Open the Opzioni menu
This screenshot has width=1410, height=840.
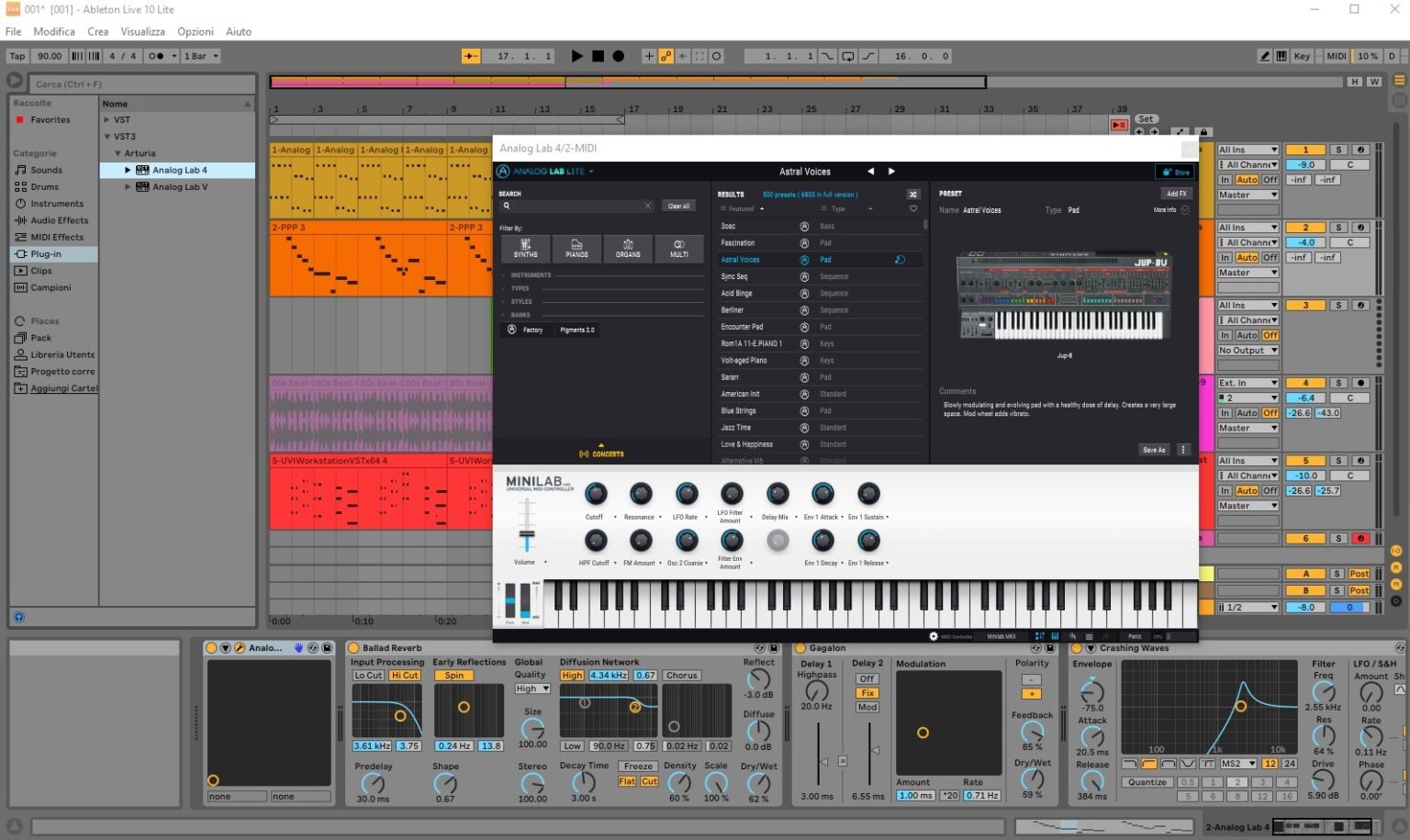point(196,31)
